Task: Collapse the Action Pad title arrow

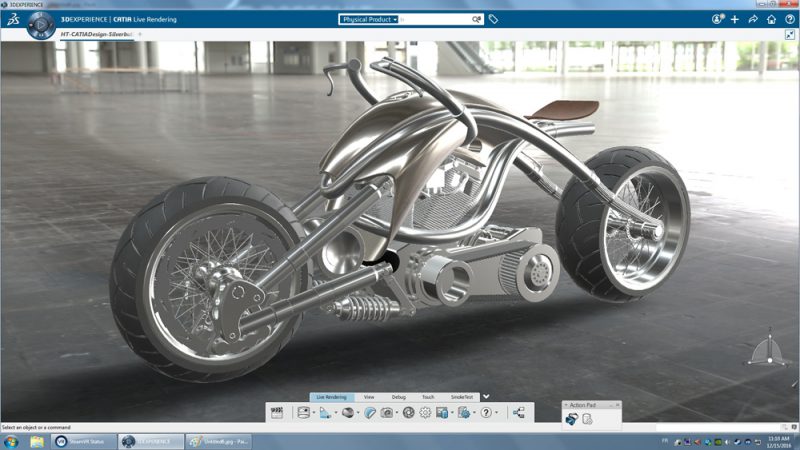Action: 566,405
